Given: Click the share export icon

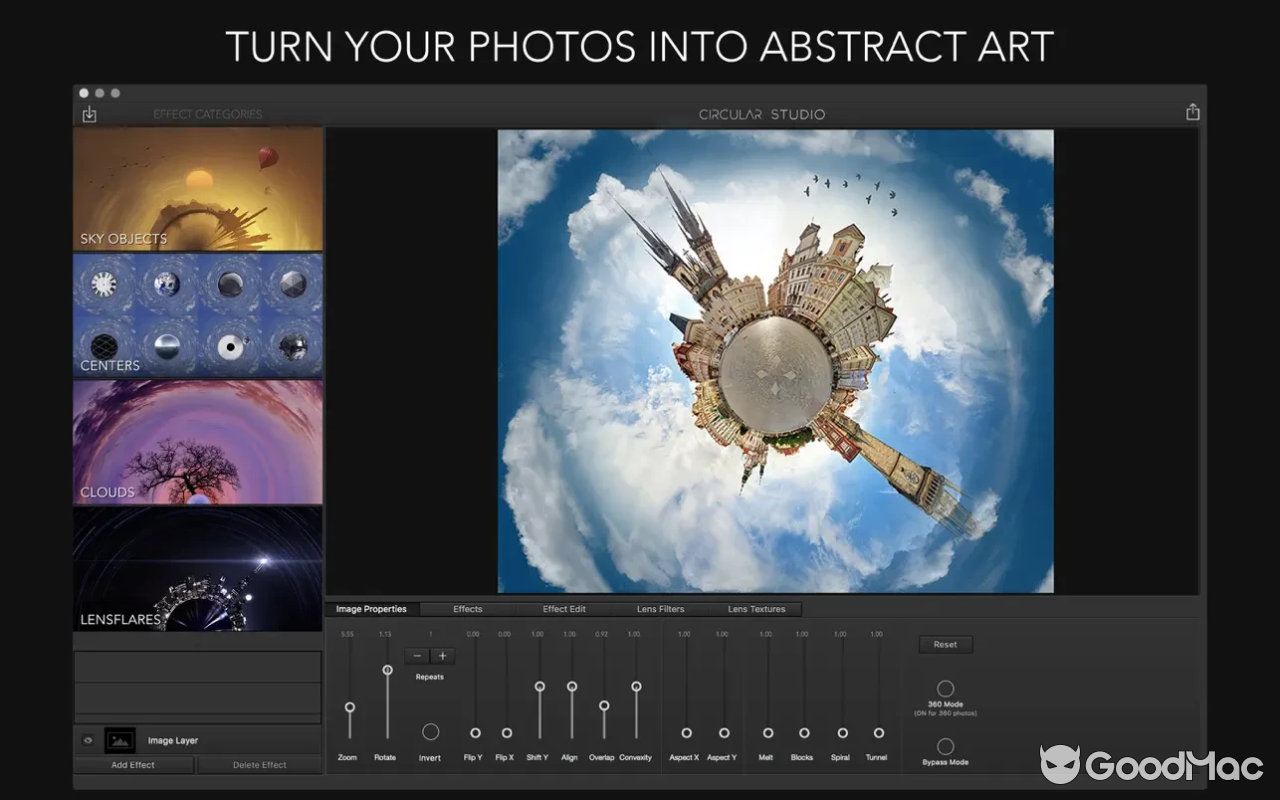Looking at the screenshot, I should pyautogui.click(x=1192, y=113).
